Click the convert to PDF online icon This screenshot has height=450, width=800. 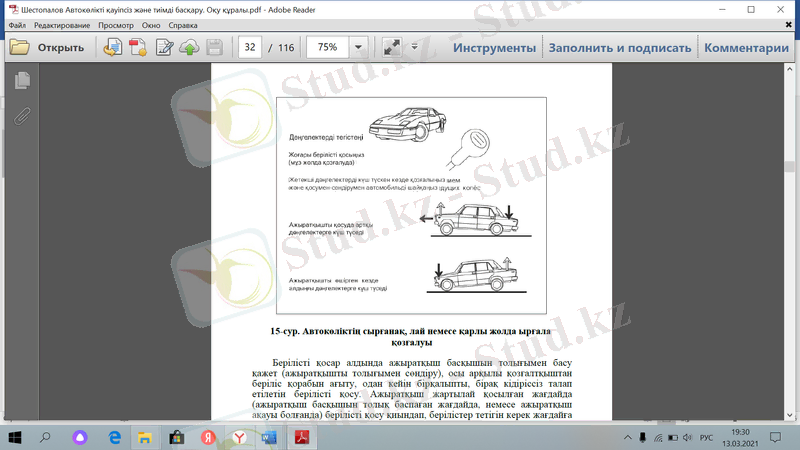pos(113,47)
